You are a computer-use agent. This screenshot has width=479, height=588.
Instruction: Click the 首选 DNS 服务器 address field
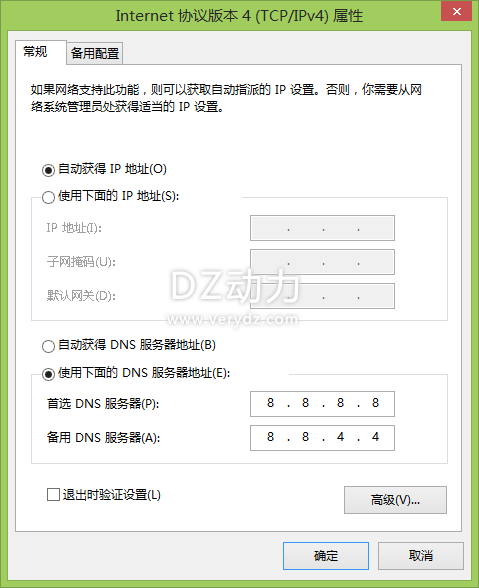point(322,404)
